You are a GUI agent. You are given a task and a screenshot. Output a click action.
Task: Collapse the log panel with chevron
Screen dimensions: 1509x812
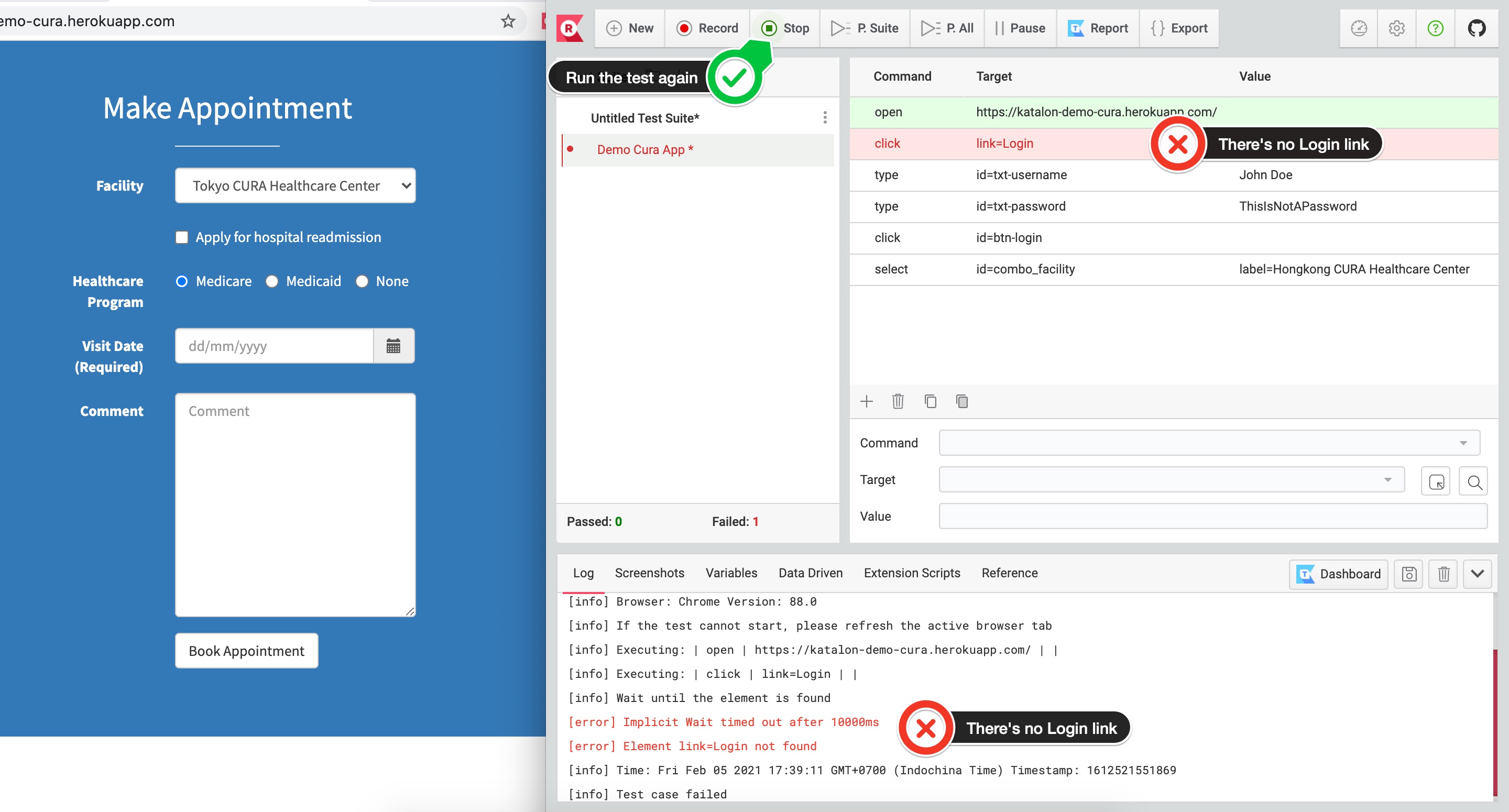coord(1477,574)
